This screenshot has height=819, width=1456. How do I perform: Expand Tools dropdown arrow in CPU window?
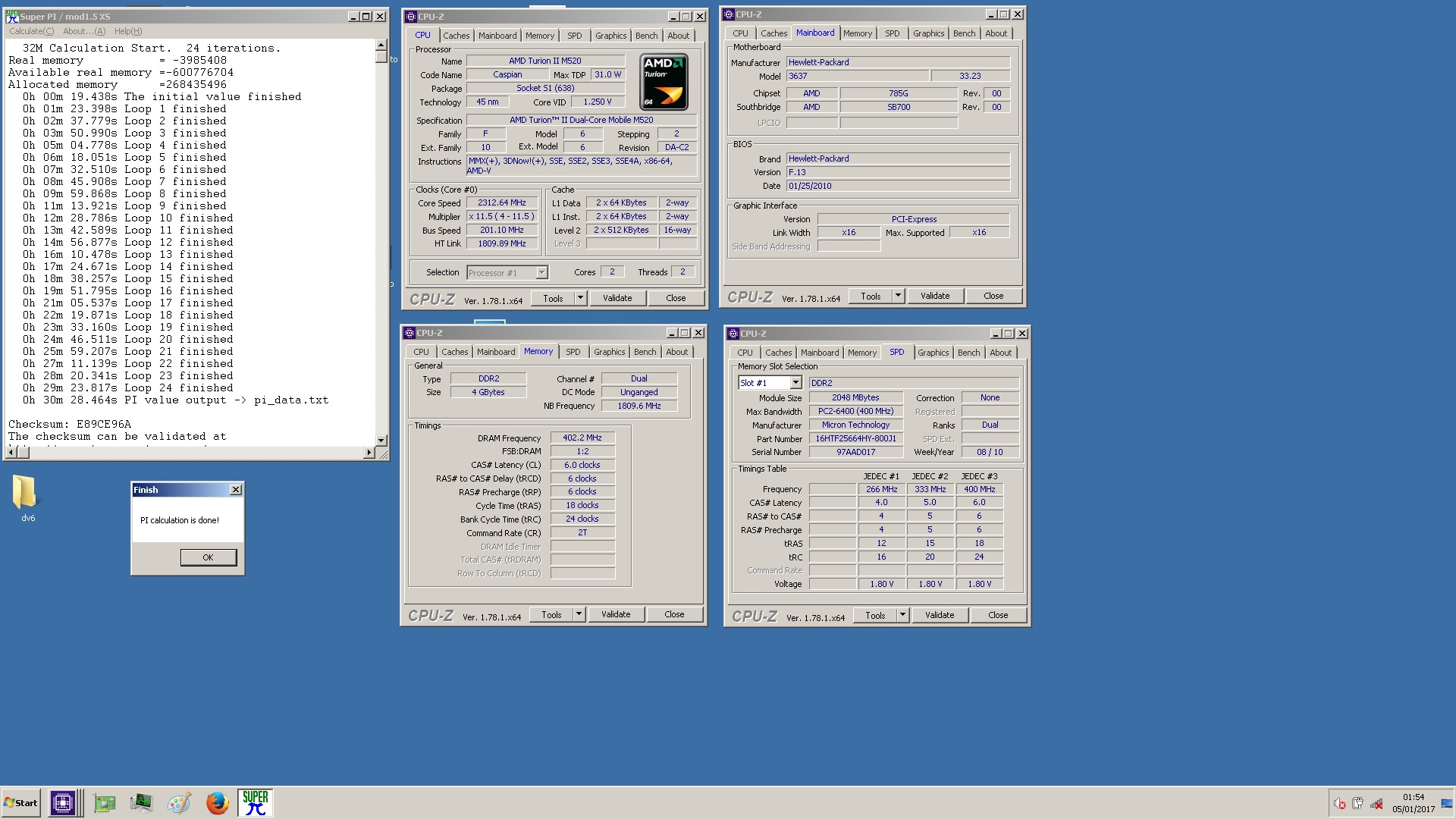580,298
